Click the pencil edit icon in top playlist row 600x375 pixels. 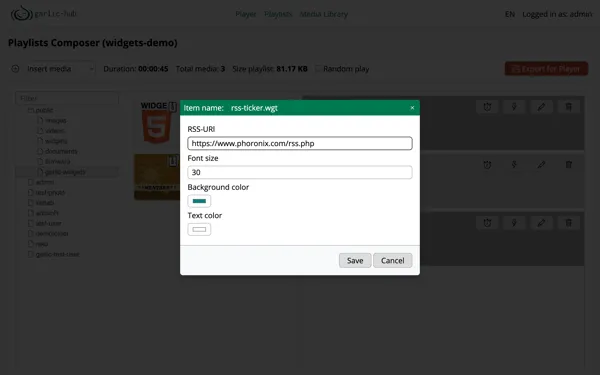click(541, 107)
